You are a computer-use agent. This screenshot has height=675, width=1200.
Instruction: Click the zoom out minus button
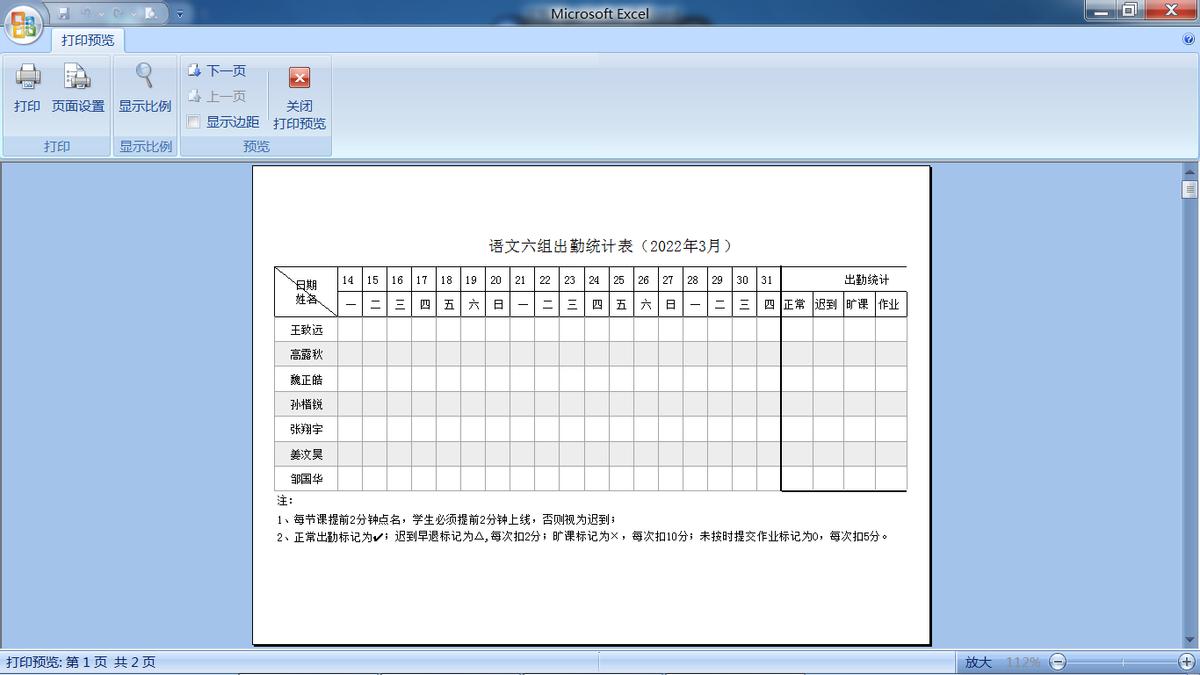click(x=1057, y=661)
